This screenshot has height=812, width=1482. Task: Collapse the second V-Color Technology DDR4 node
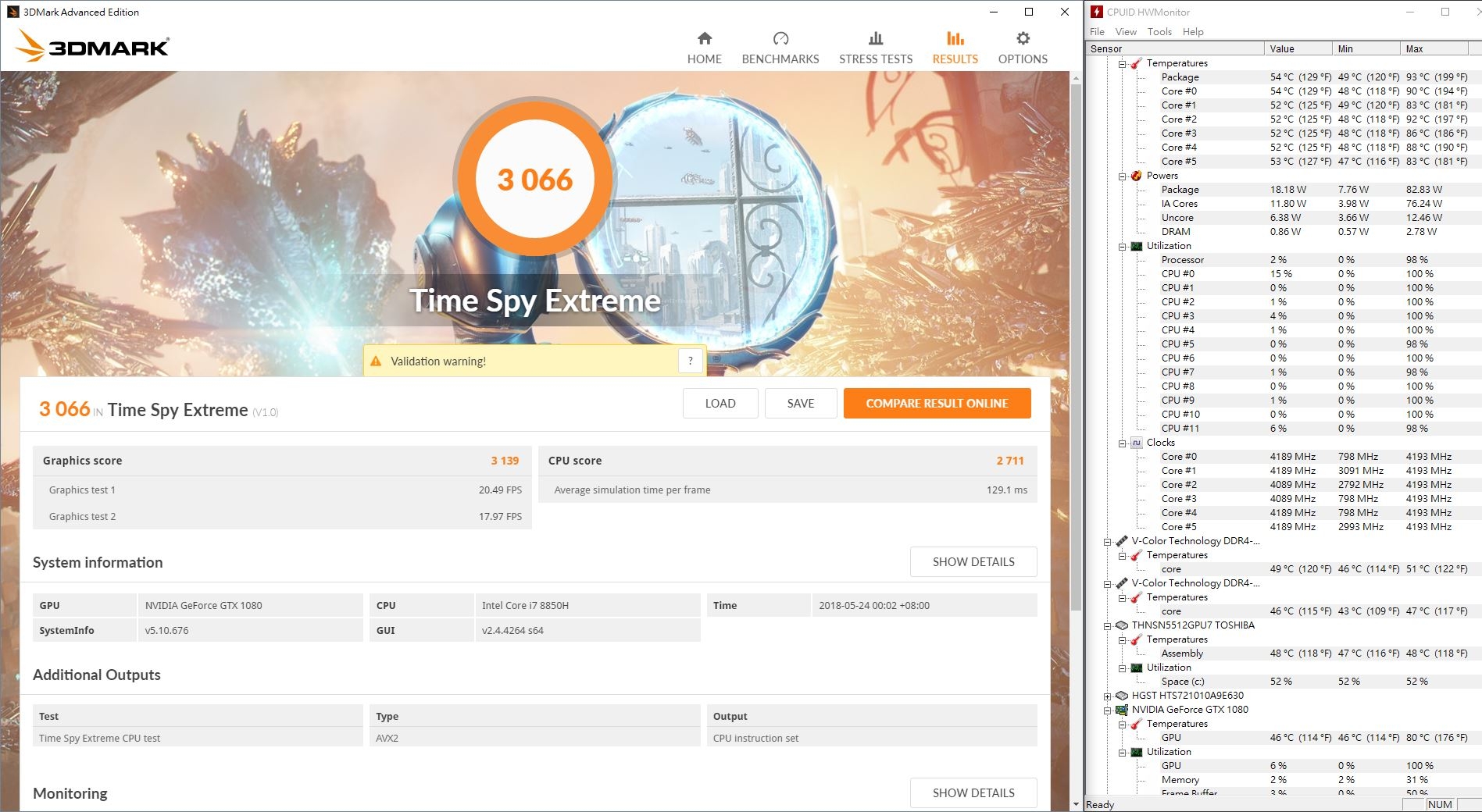(x=1108, y=583)
